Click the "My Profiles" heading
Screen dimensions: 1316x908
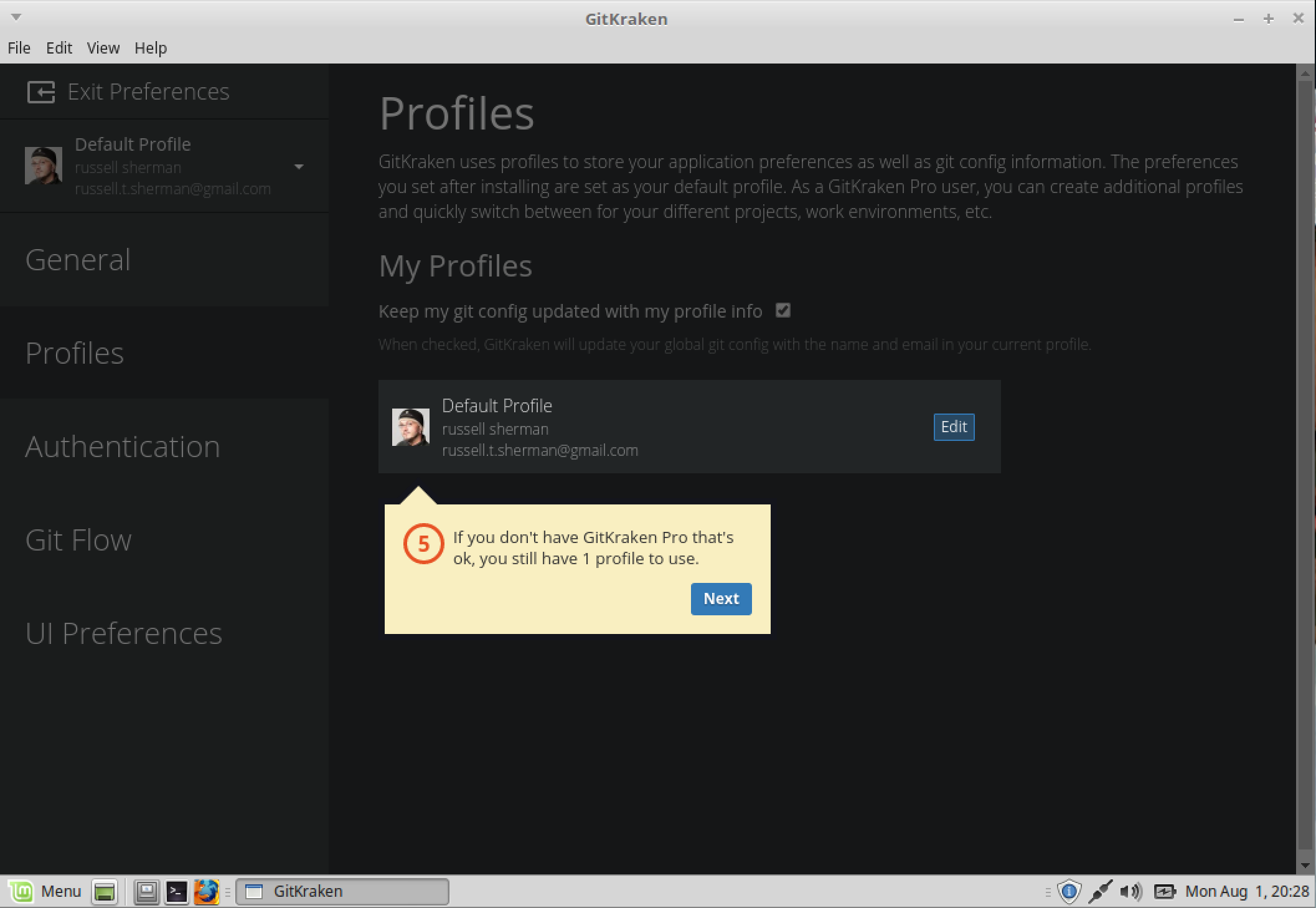pyautogui.click(x=455, y=266)
